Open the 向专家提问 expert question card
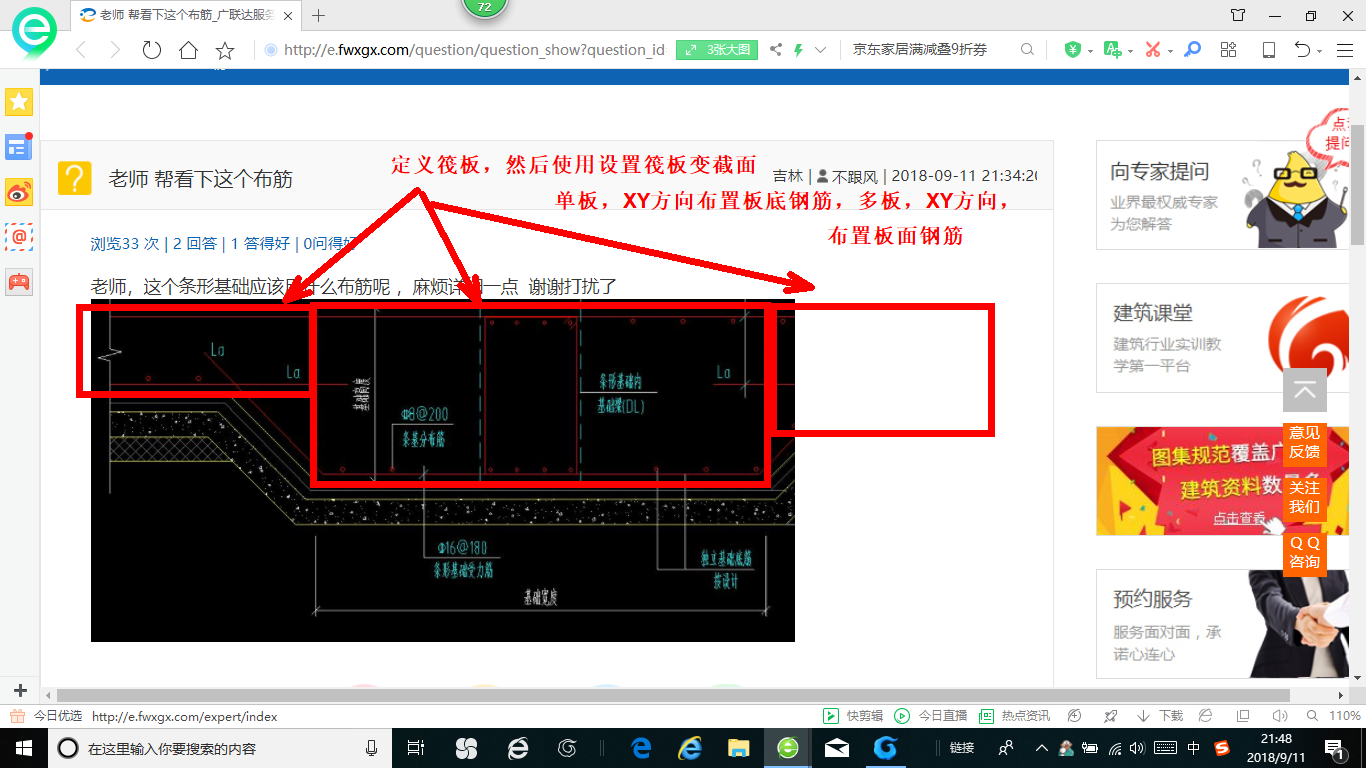This screenshot has width=1366, height=768. point(1222,195)
